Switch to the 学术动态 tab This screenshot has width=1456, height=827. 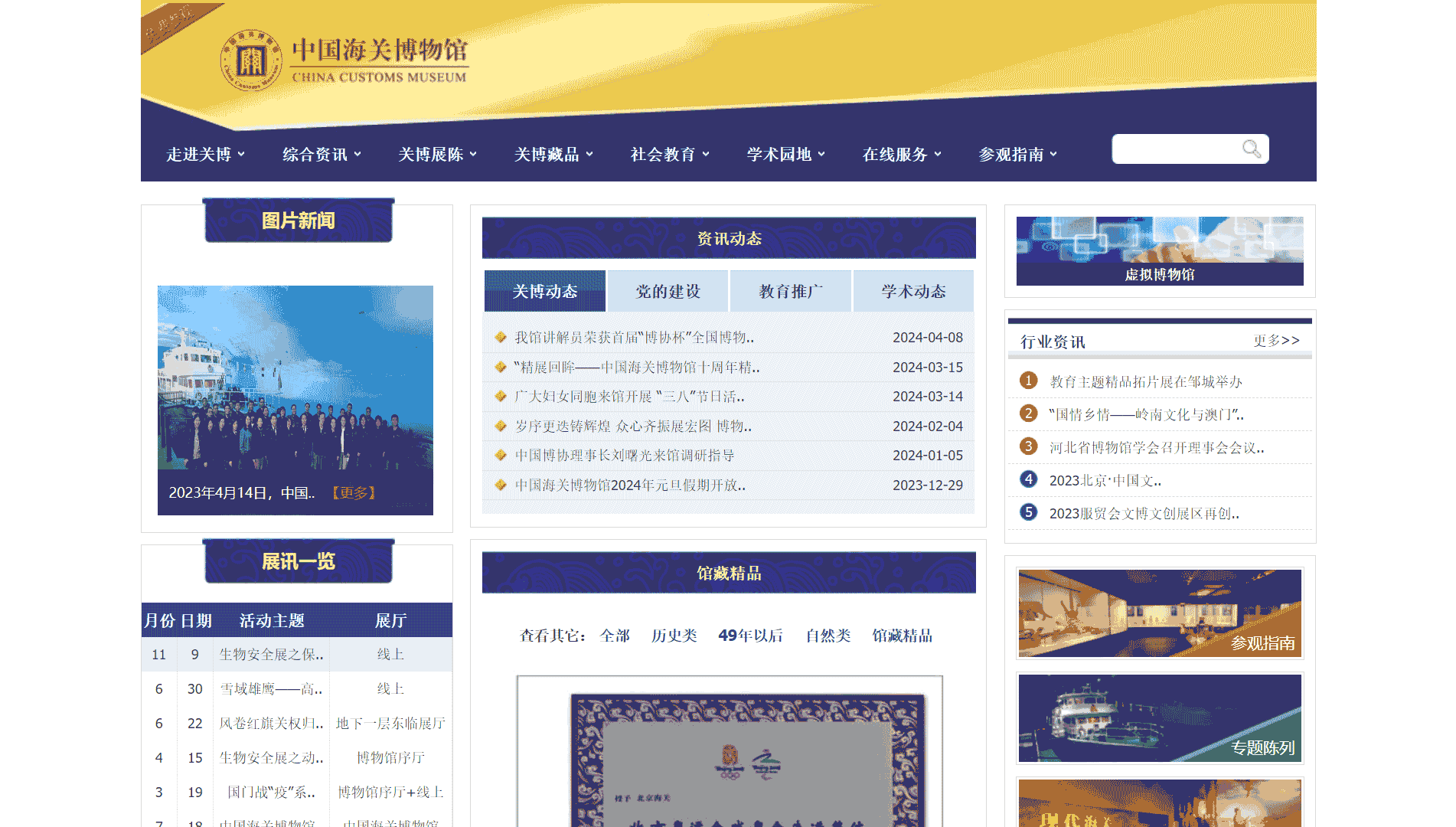coord(913,291)
